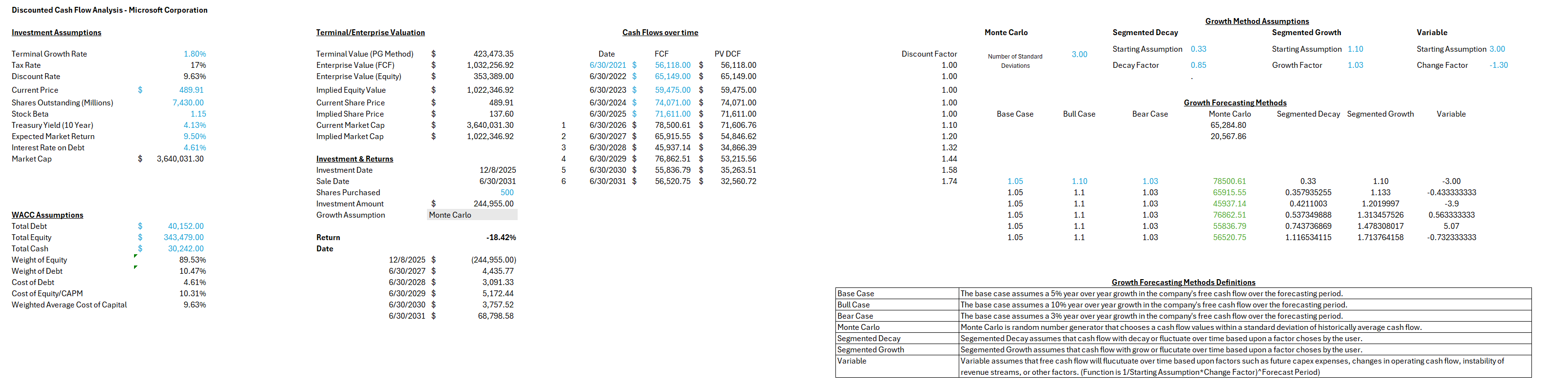Select the Current Price cell 489.91 under Investment Assumptions
The height and width of the screenshot is (387, 1568).
(x=191, y=90)
